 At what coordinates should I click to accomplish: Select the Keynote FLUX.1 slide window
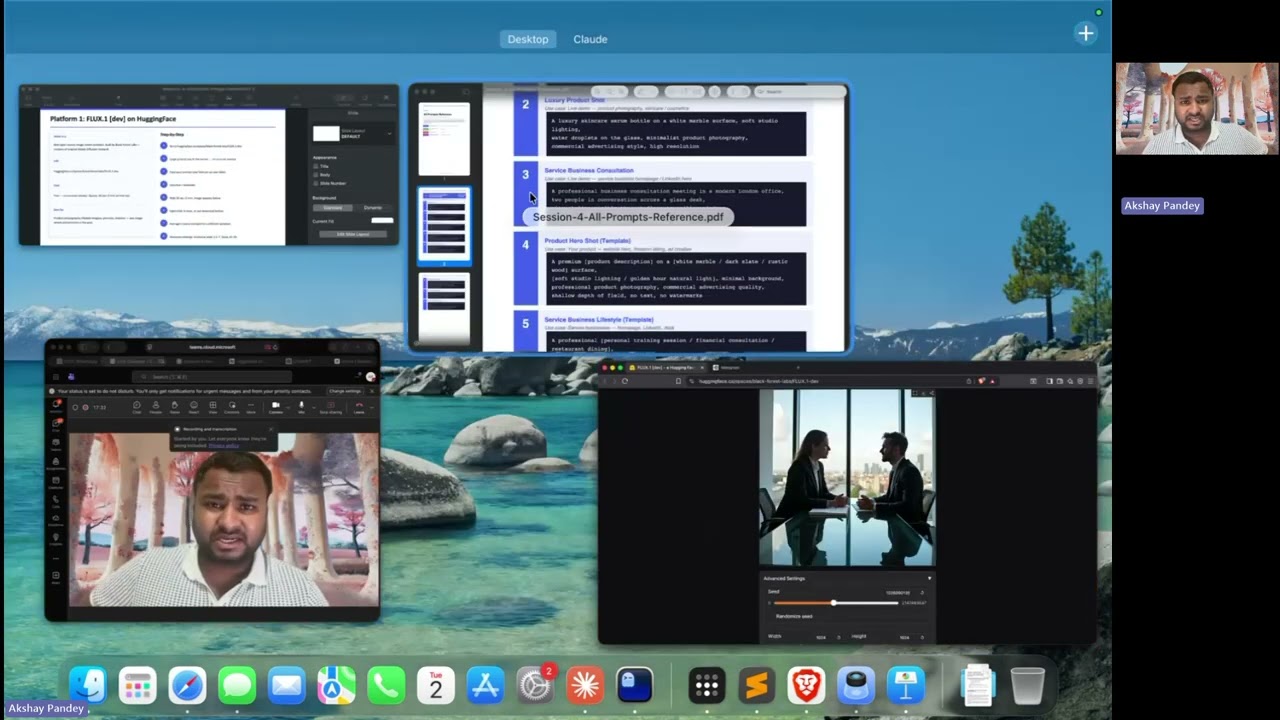click(x=209, y=165)
